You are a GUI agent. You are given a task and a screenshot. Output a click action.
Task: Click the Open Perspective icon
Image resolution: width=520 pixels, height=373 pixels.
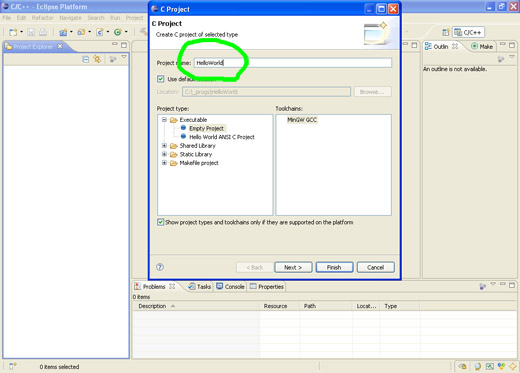446,32
